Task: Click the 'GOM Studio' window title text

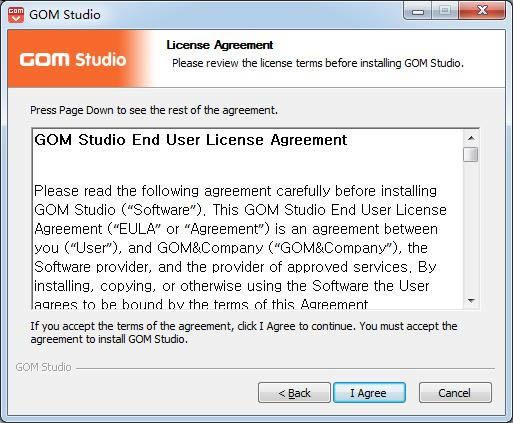Action: [65, 15]
